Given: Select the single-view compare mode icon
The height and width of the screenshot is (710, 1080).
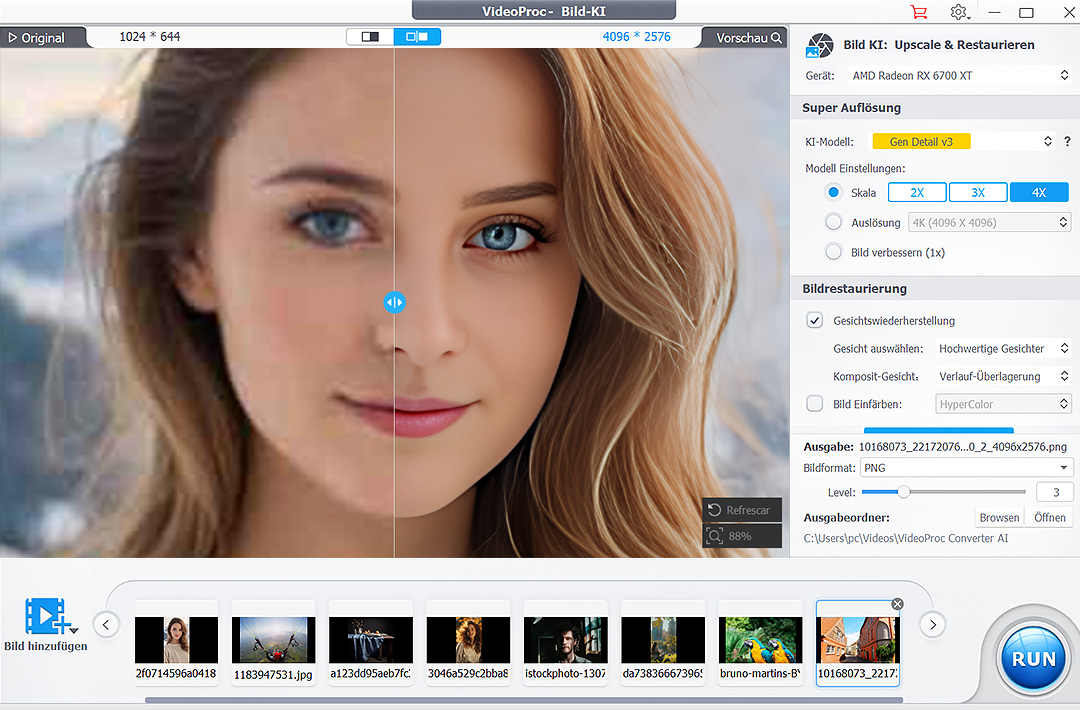Looking at the screenshot, I should click(x=370, y=37).
